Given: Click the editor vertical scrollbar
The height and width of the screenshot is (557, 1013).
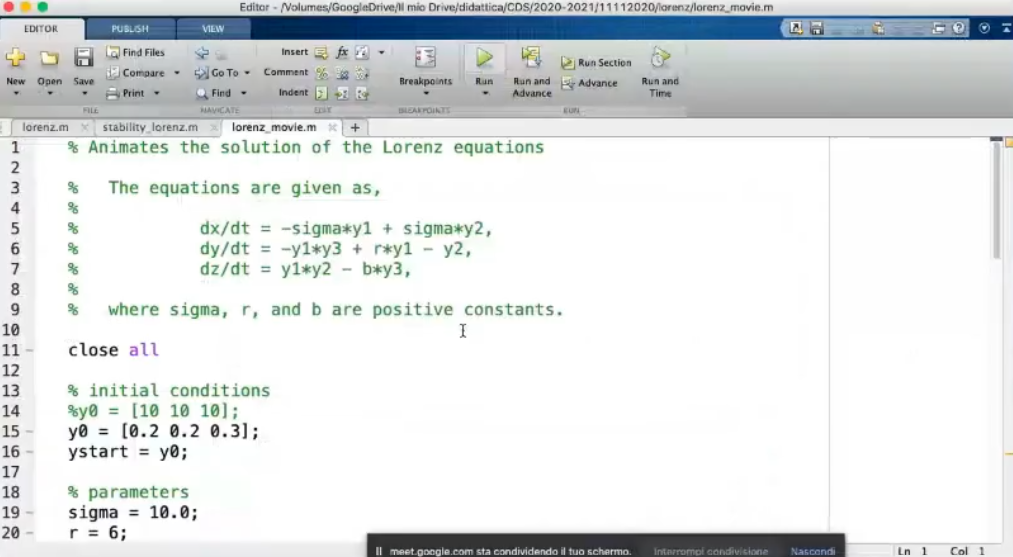Looking at the screenshot, I should (996, 200).
